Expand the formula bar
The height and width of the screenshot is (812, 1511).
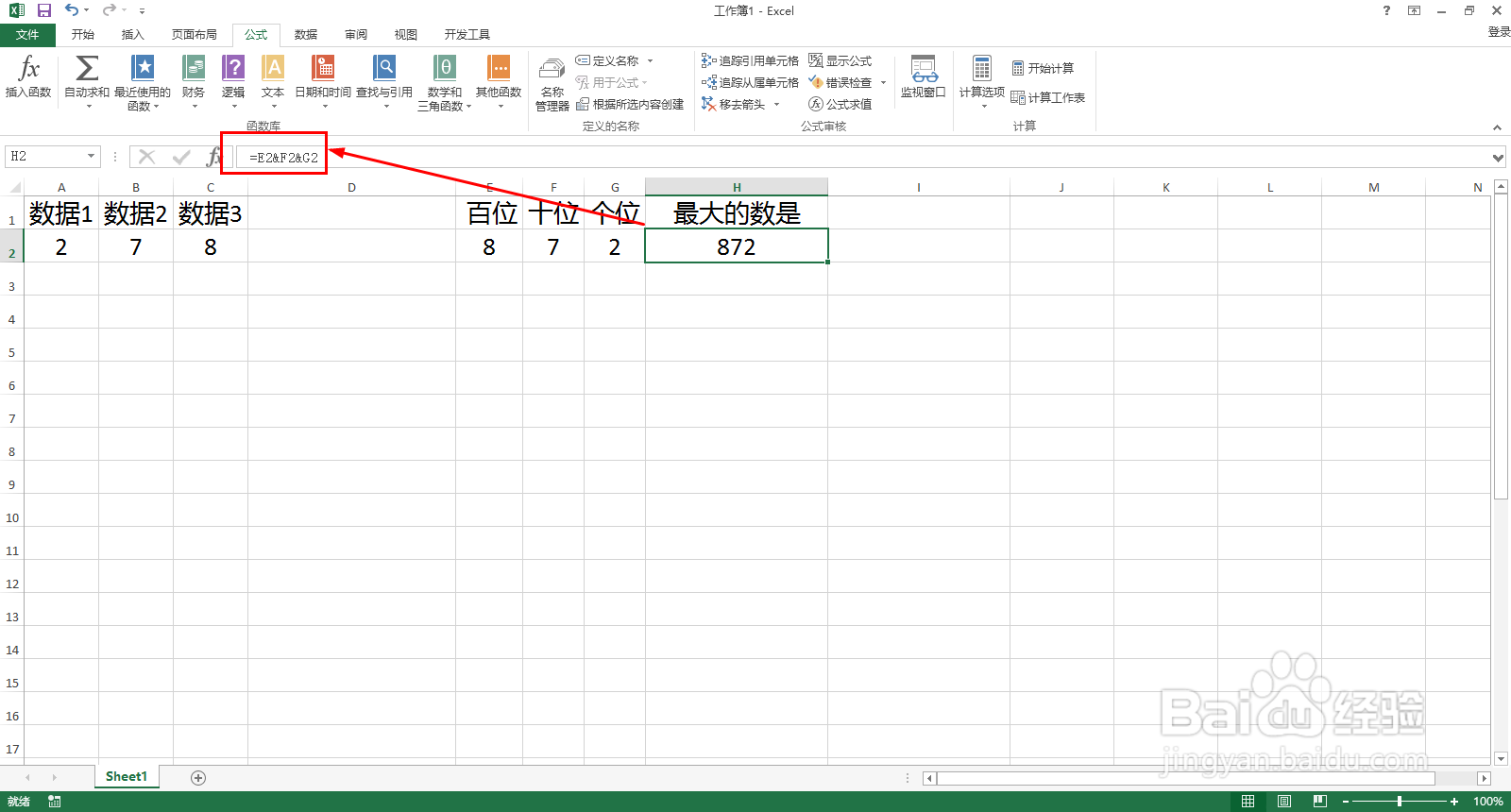pos(1498,157)
